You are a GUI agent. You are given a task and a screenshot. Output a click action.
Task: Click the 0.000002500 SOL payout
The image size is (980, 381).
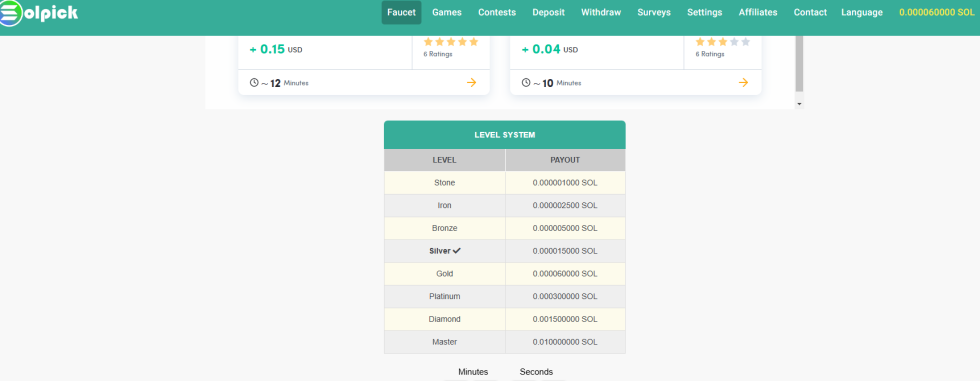click(565, 205)
